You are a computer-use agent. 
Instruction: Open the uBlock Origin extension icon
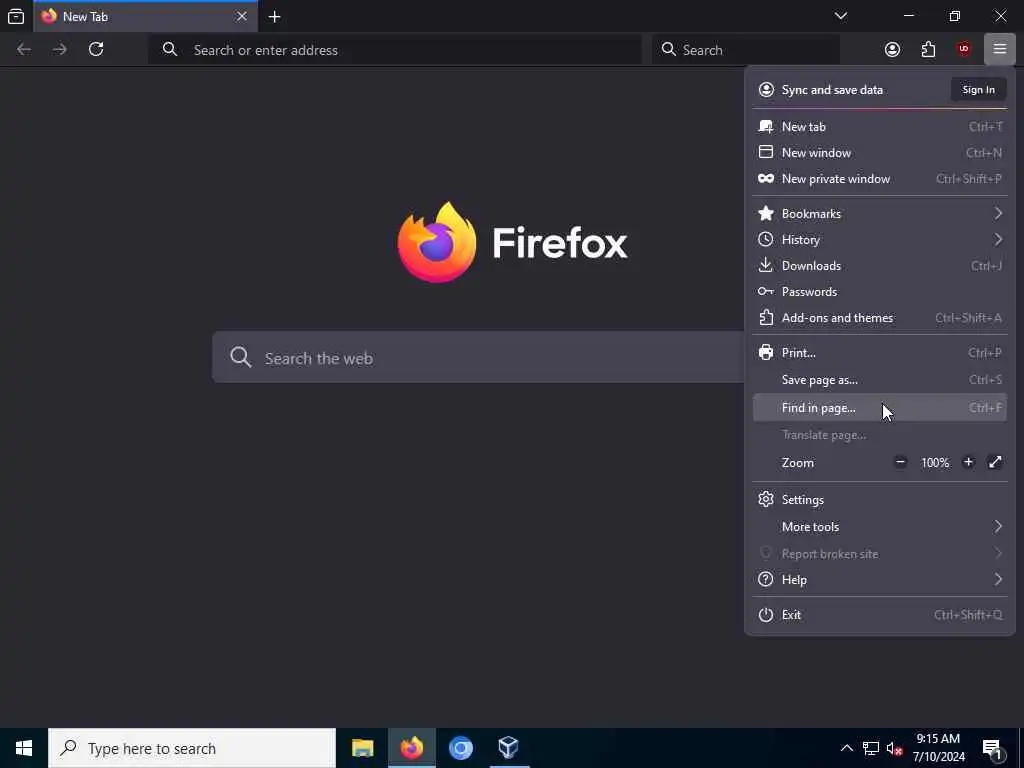click(x=964, y=50)
